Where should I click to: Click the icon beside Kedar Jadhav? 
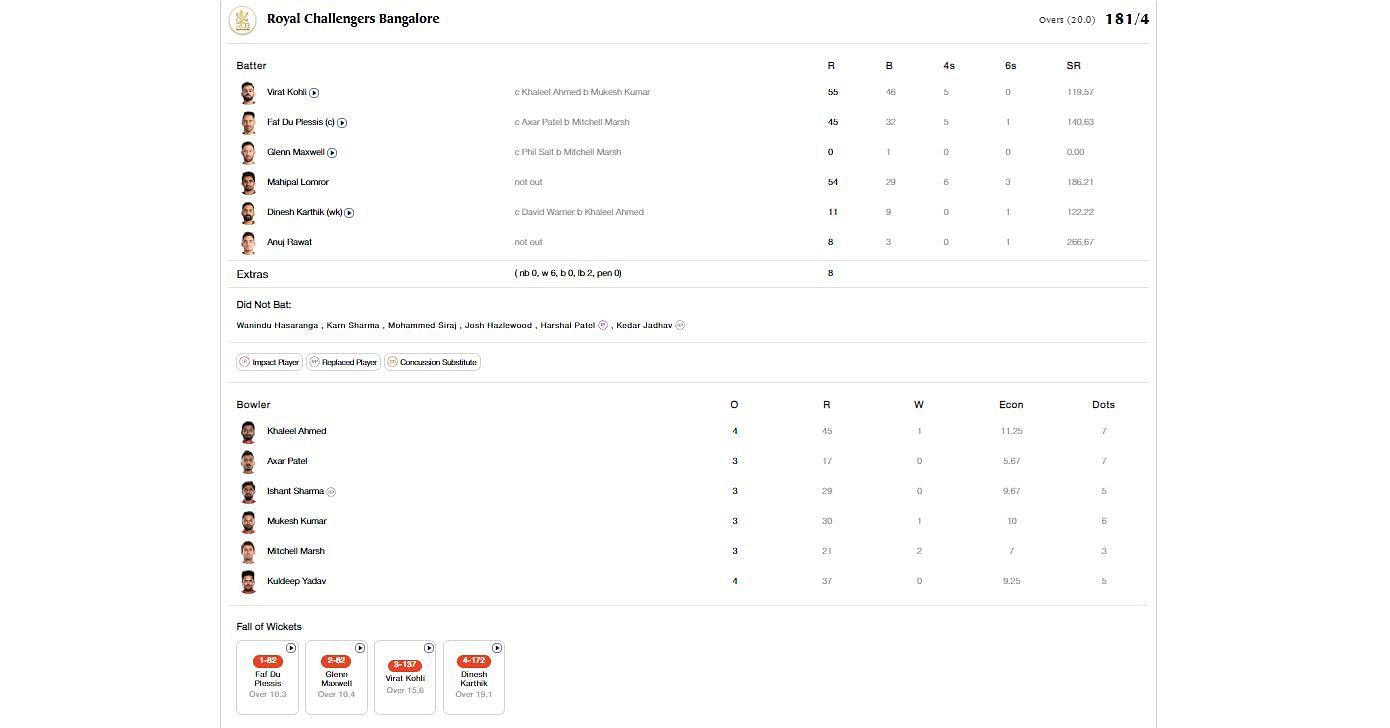tap(680, 325)
